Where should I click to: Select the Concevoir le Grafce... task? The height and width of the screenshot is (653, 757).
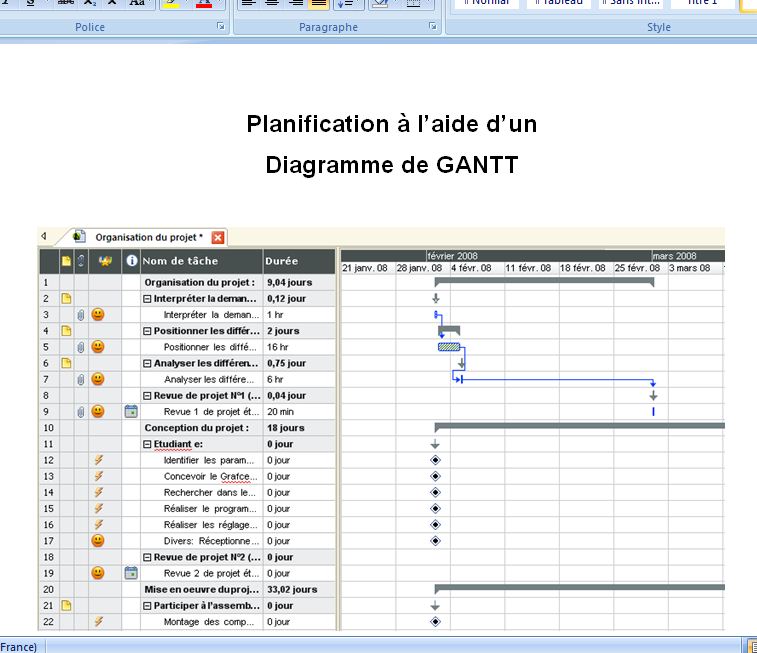click(210, 476)
